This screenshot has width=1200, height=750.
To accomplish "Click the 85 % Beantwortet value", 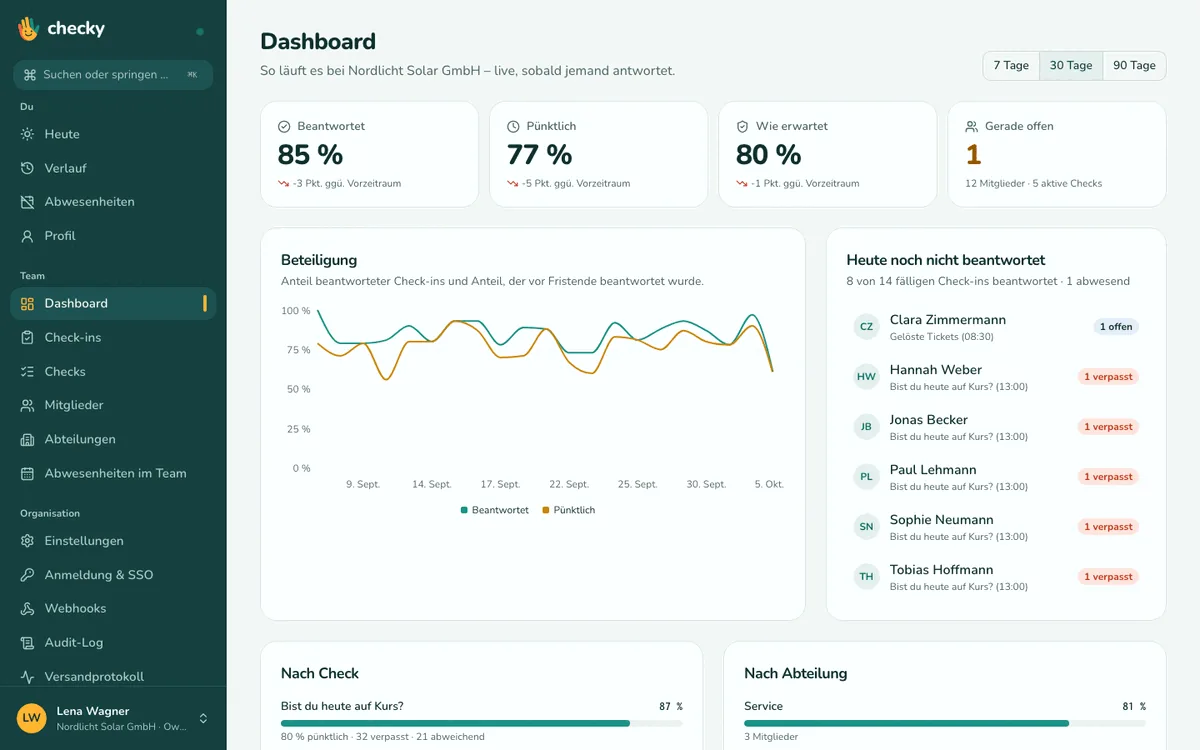I will (310, 155).
